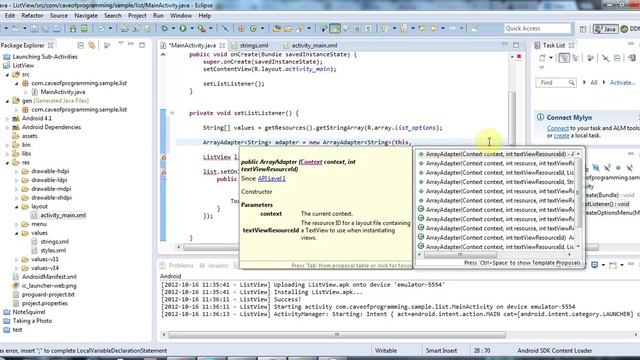Screen dimensions: 640x360
Task: Click the Open Type folder icon
Action: coord(277,29)
